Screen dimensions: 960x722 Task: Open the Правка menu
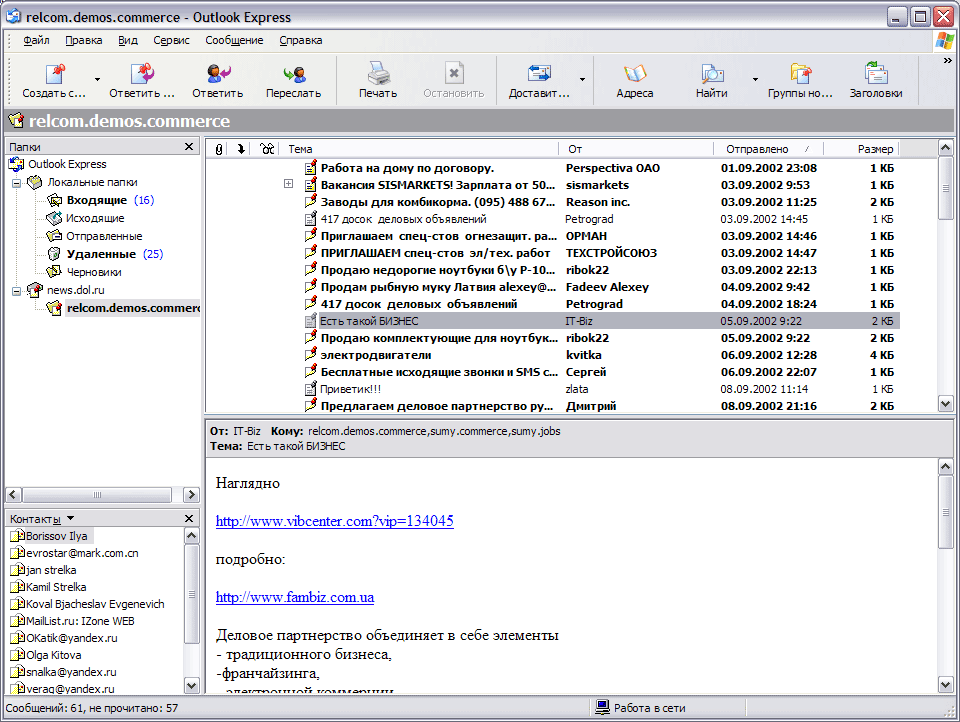tap(84, 40)
